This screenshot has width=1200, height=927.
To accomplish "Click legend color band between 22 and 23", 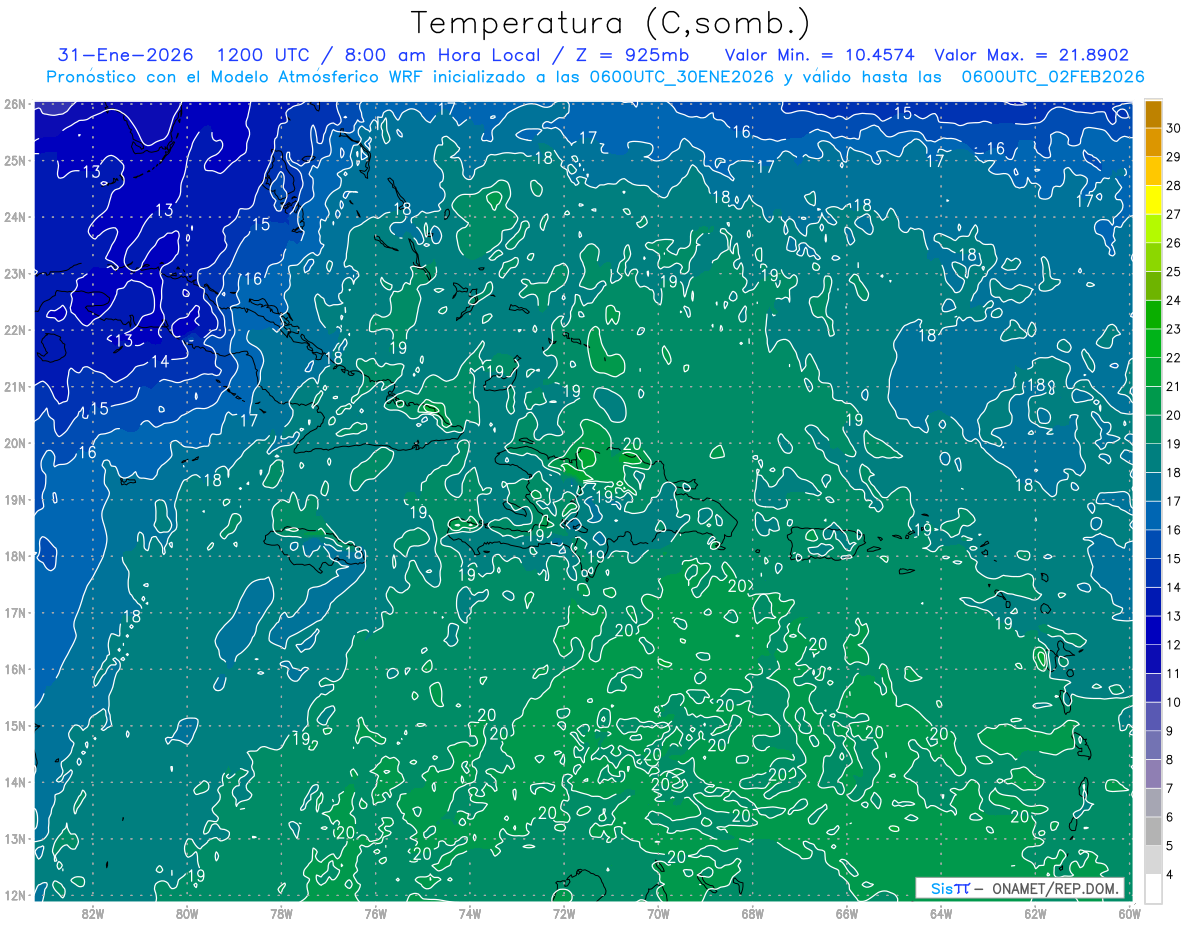I will (x=1153, y=343).
